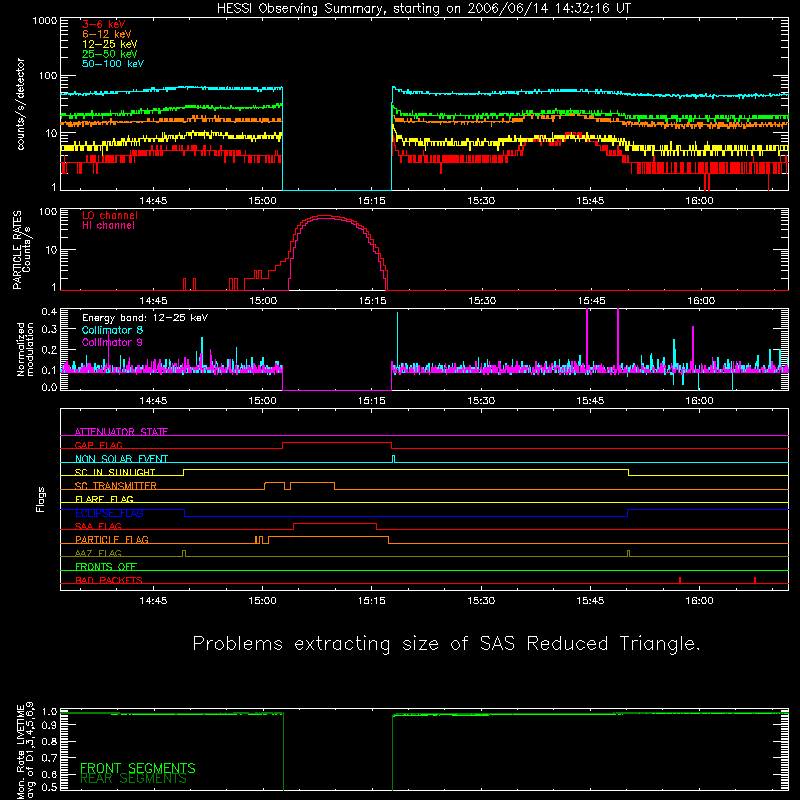The width and height of the screenshot is (800, 800).
Task: Click the NON_SOLAR_EVENT flag label
Action: pyautogui.click(x=121, y=459)
